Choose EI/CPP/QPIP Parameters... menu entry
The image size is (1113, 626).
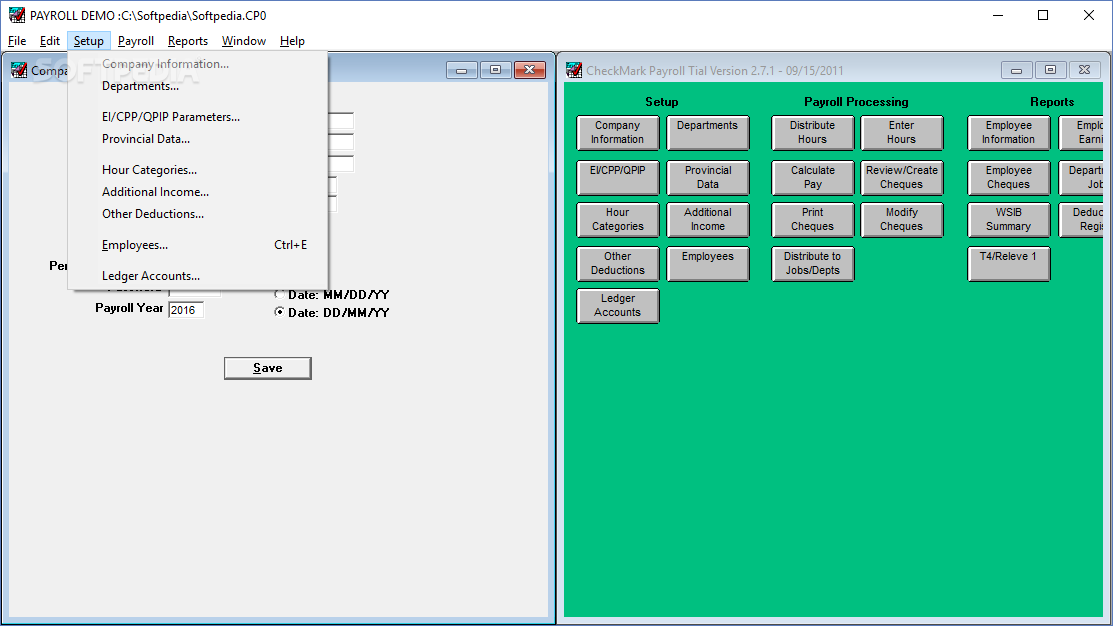pyautogui.click(x=197, y=117)
